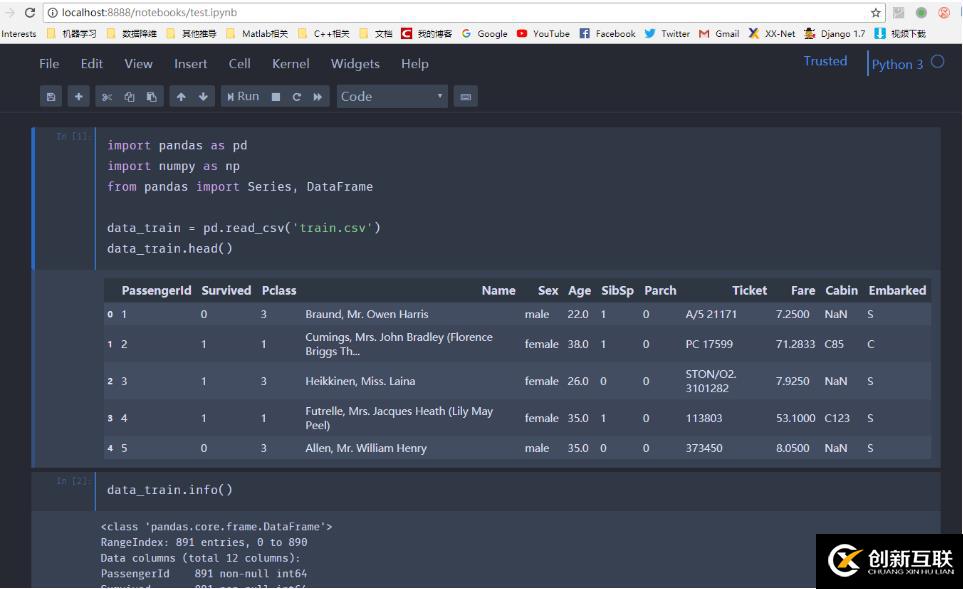963x589 pixels.
Task: Open the Facebook bookmark
Action: tap(607, 34)
